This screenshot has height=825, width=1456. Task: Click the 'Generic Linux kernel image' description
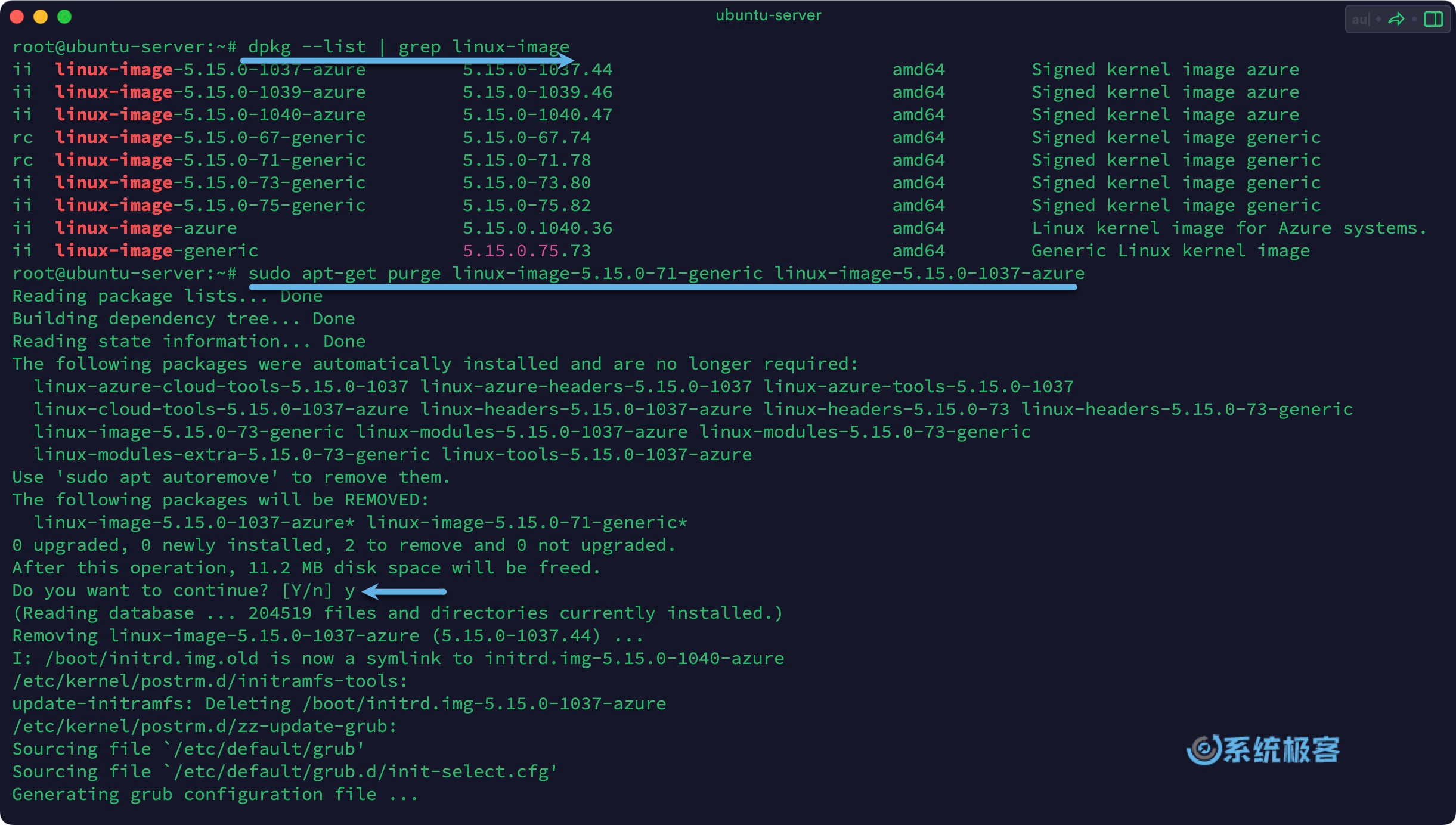point(1171,251)
